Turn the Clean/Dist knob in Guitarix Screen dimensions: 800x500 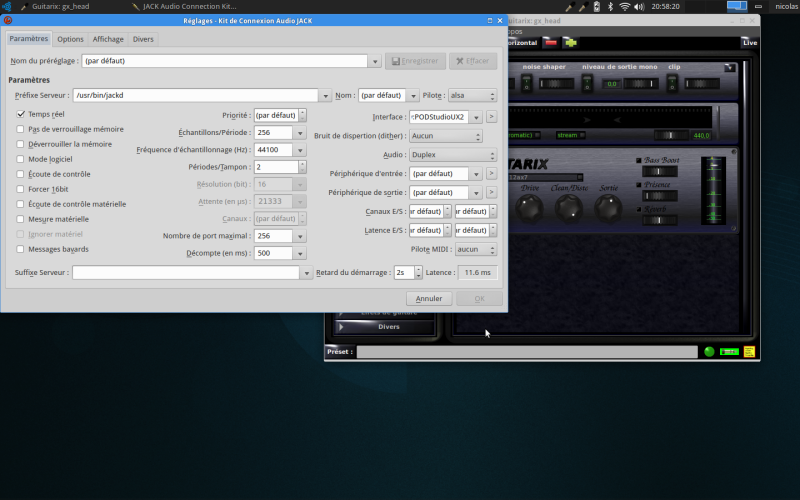pyautogui.click(x=569, y=208)
